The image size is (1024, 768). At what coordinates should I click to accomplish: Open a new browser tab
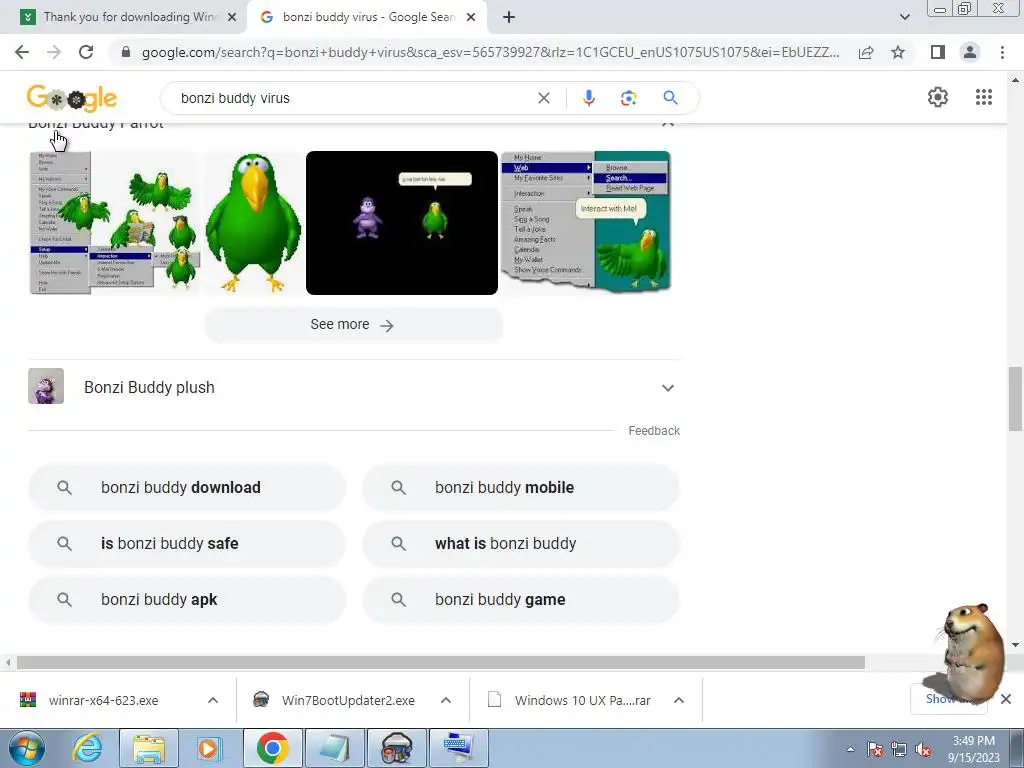click(x=509, y=17)
